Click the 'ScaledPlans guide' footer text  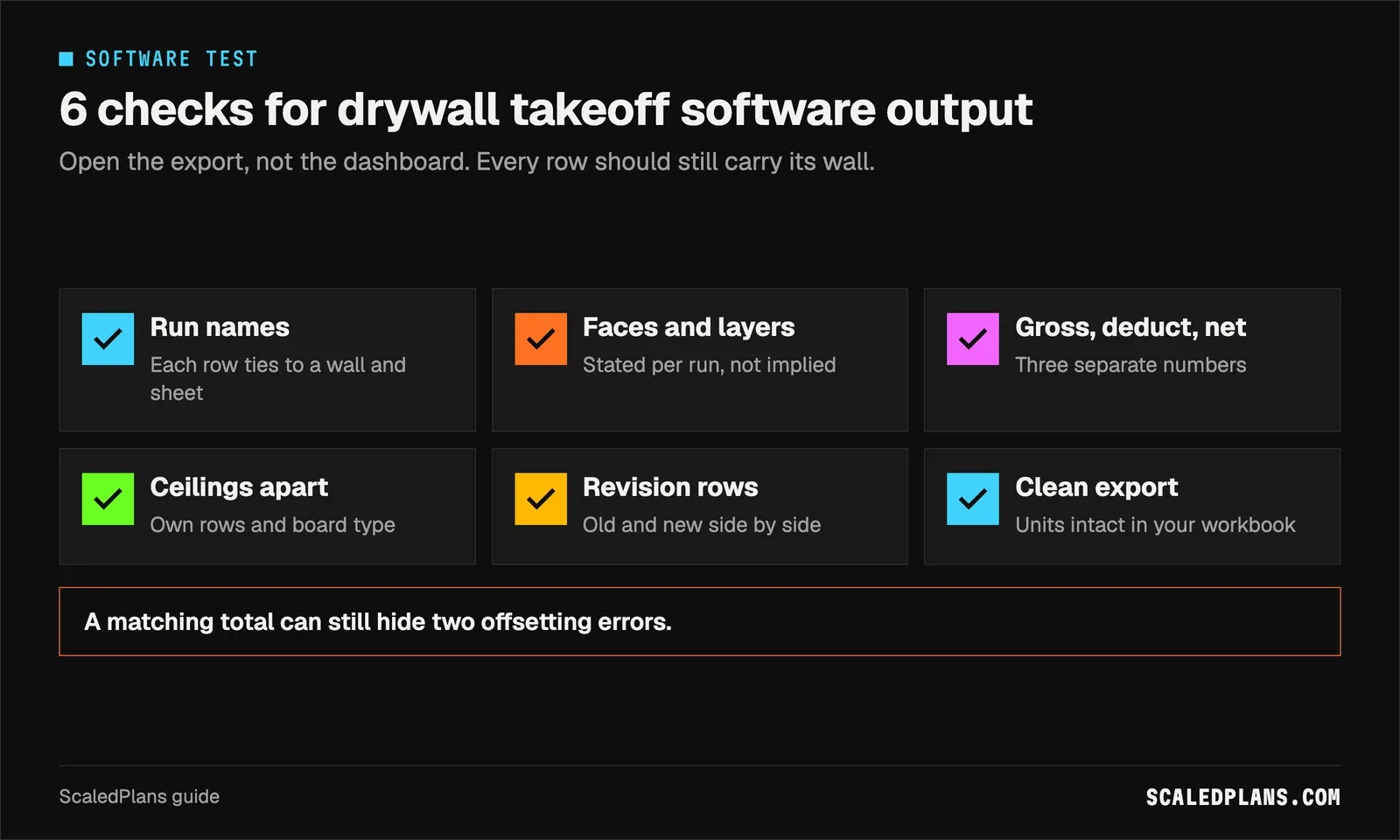(139, 796)
